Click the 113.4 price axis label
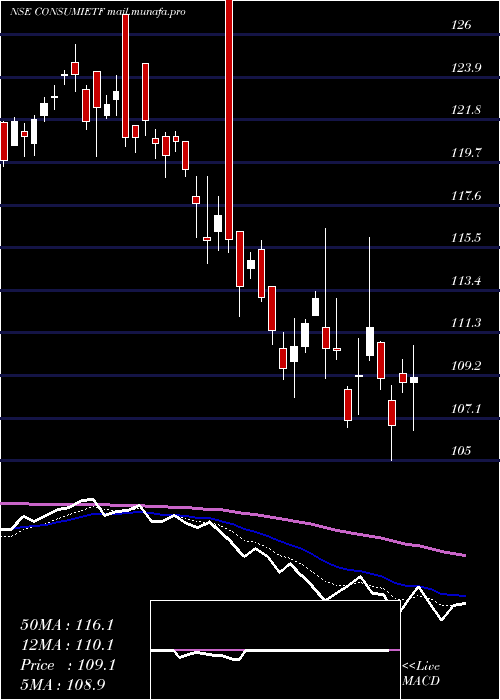The image size is (500, 700). point(466,281)
